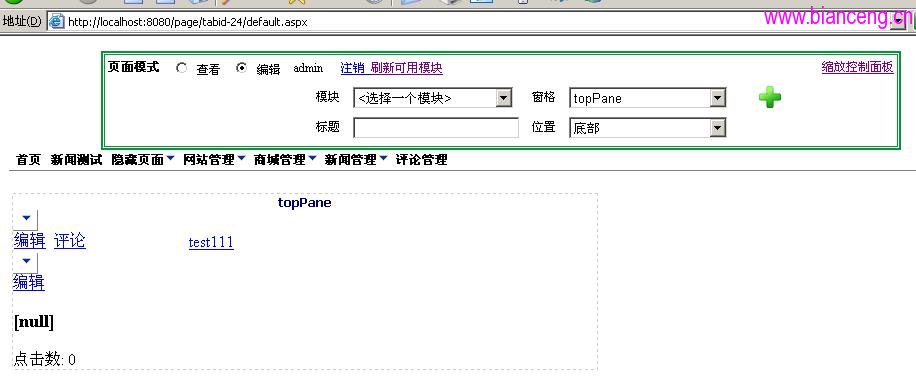Select the 编辑 edit mode radio button
Viewport: 916px width, 384px height.
coord(241,68)
